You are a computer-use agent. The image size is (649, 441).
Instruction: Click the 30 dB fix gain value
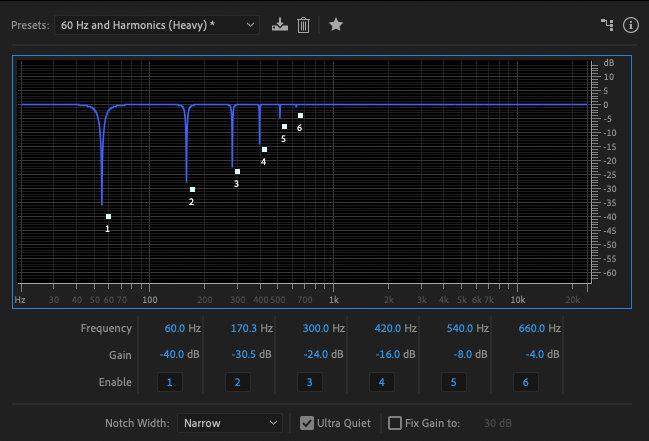(x=498, y=423)
